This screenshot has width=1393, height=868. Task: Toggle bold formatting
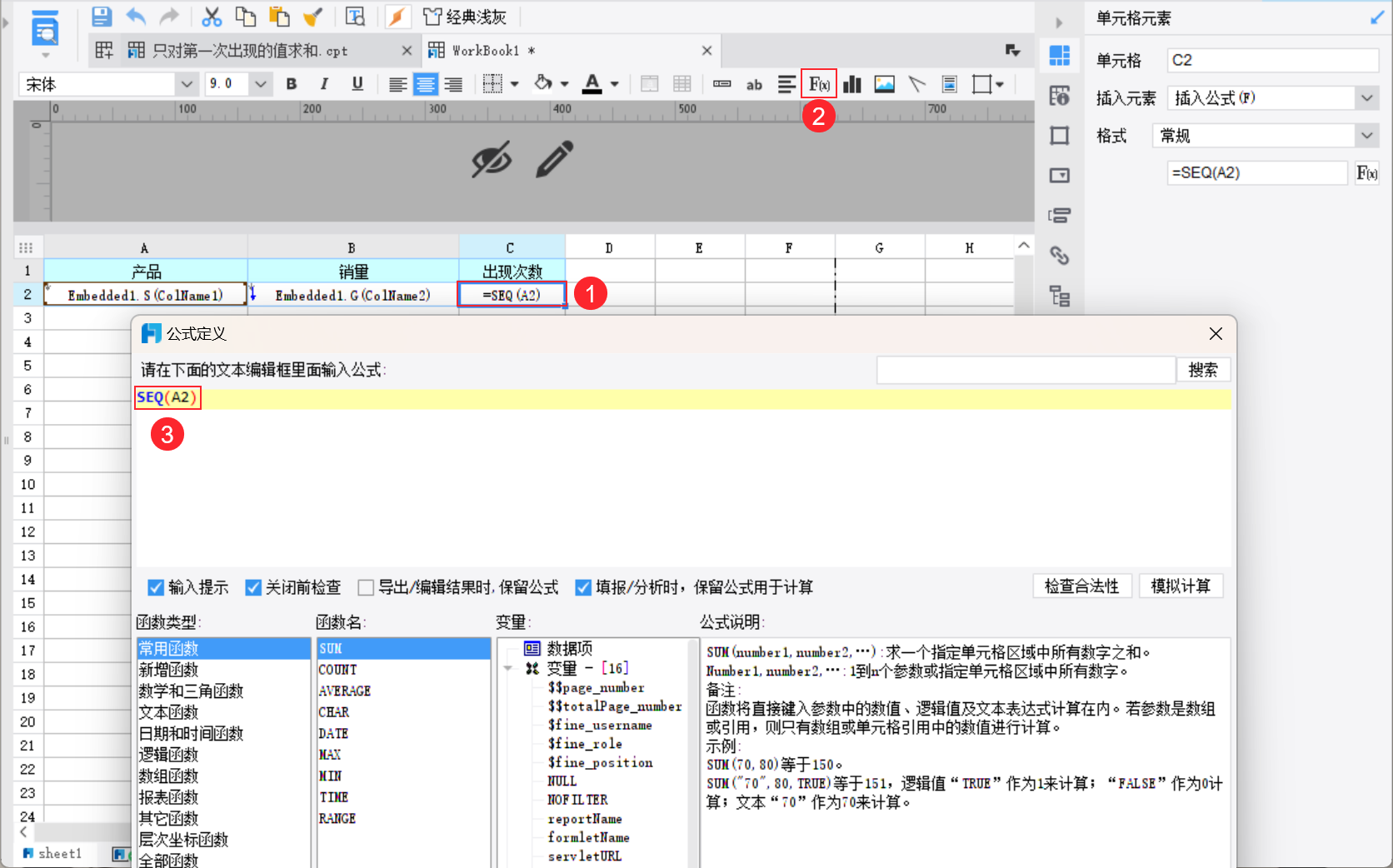(292, 84)
